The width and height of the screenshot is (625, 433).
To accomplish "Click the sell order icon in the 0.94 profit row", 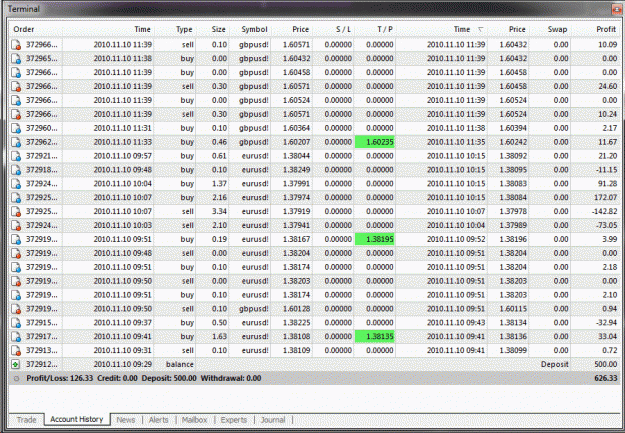I will 16,309.
